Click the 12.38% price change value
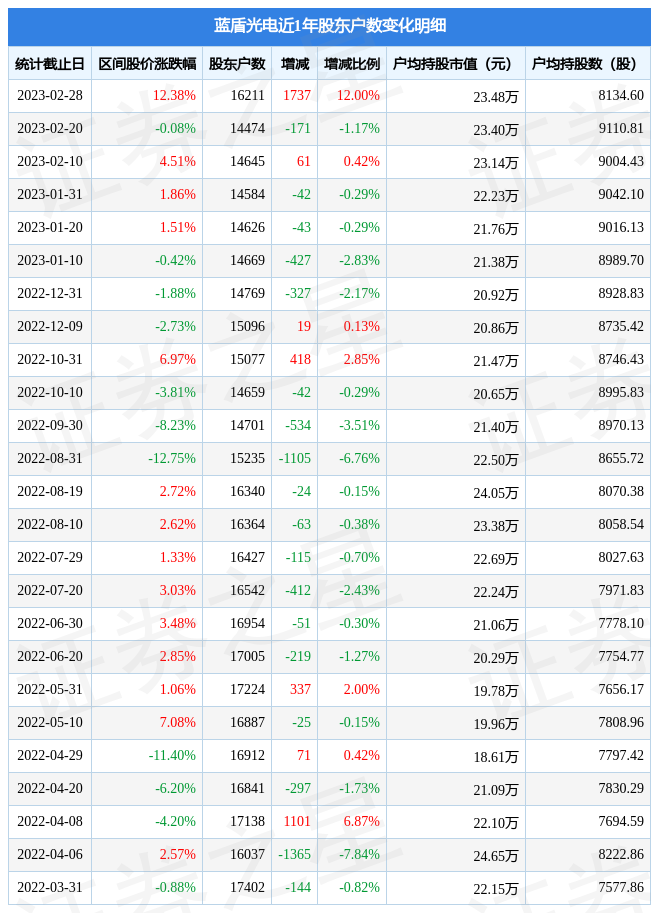 174,95
